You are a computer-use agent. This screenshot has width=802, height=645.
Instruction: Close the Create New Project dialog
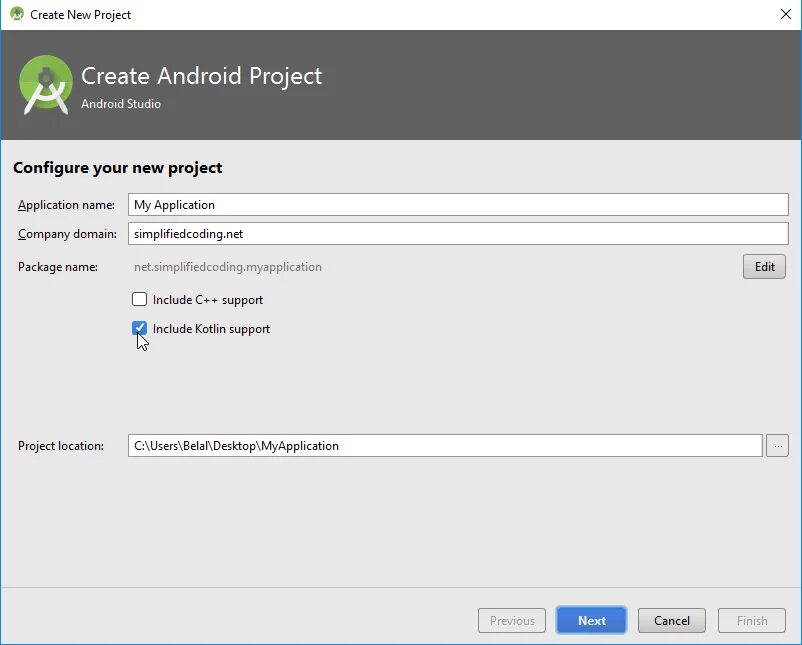point(786,14)
